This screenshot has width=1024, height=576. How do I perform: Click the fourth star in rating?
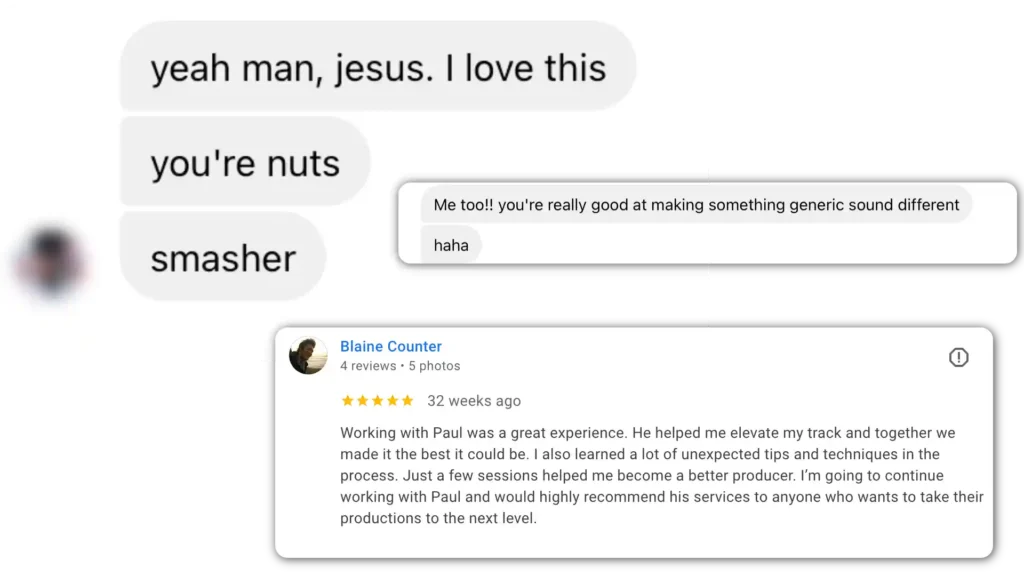pos(392,401)
